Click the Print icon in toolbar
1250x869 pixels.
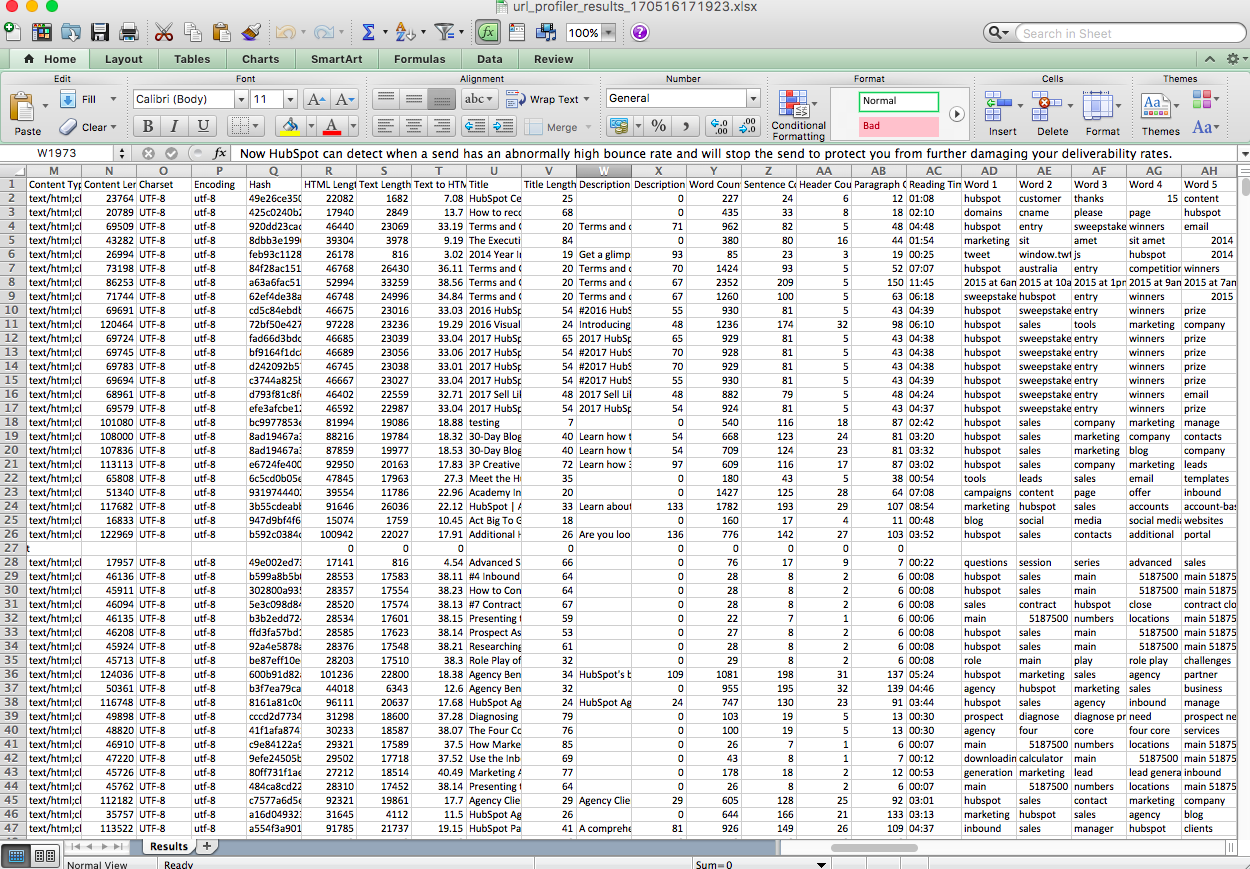(128, 32)
